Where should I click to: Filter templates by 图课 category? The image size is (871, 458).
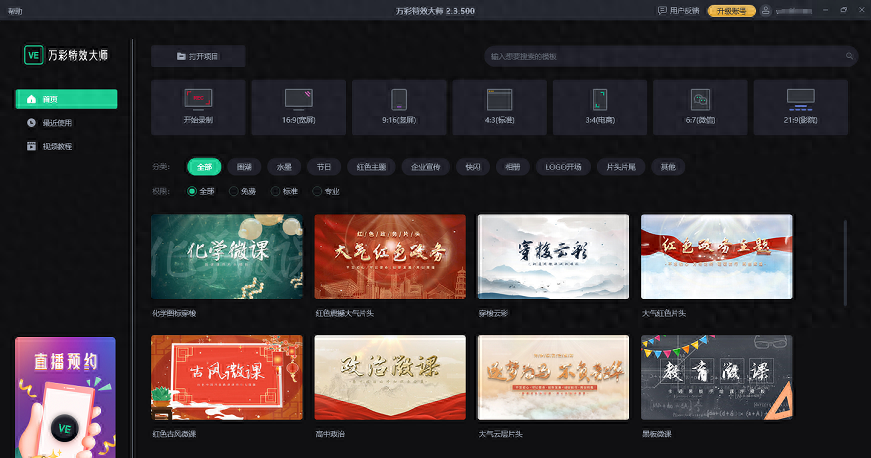click(244, 167)
